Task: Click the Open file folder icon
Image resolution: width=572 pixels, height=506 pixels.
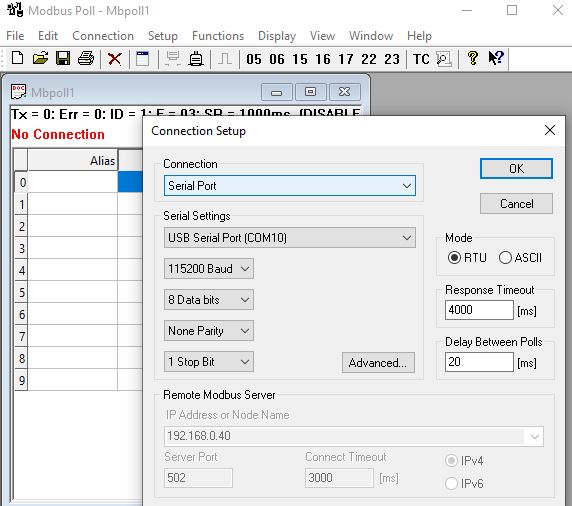Action: tap(40, 58)
